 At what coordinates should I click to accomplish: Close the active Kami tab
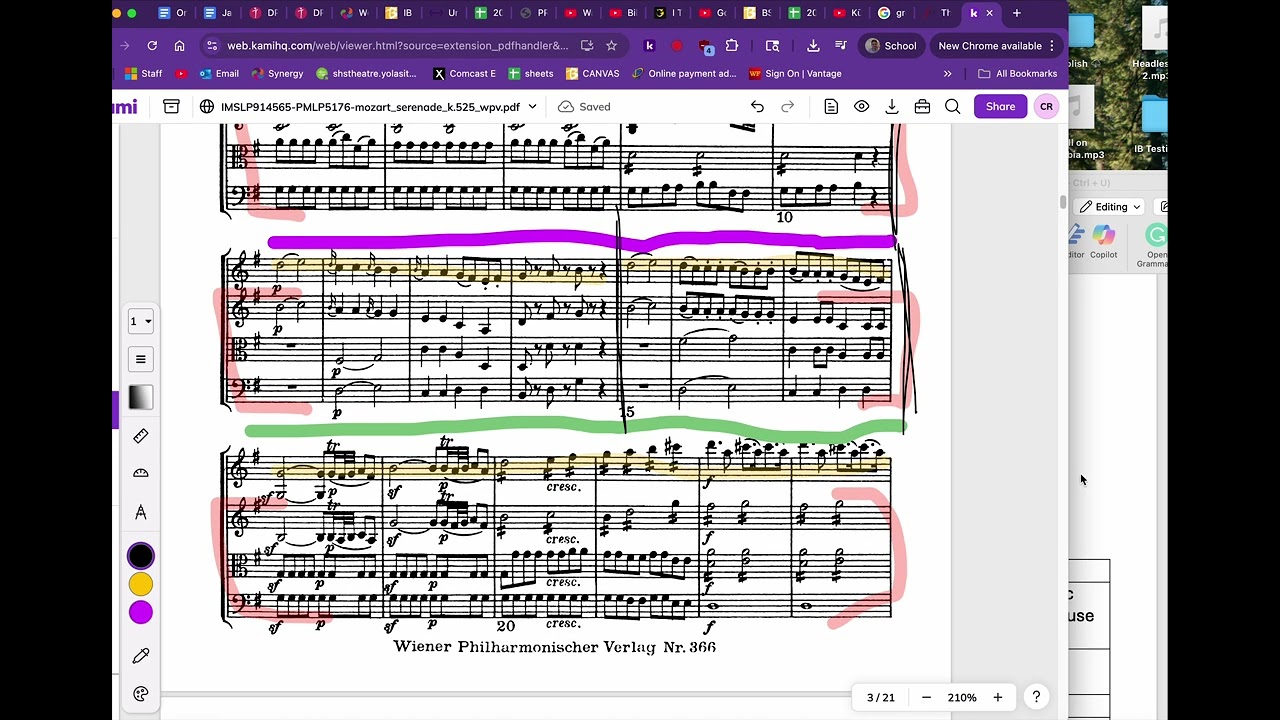[x=990, y=13]
